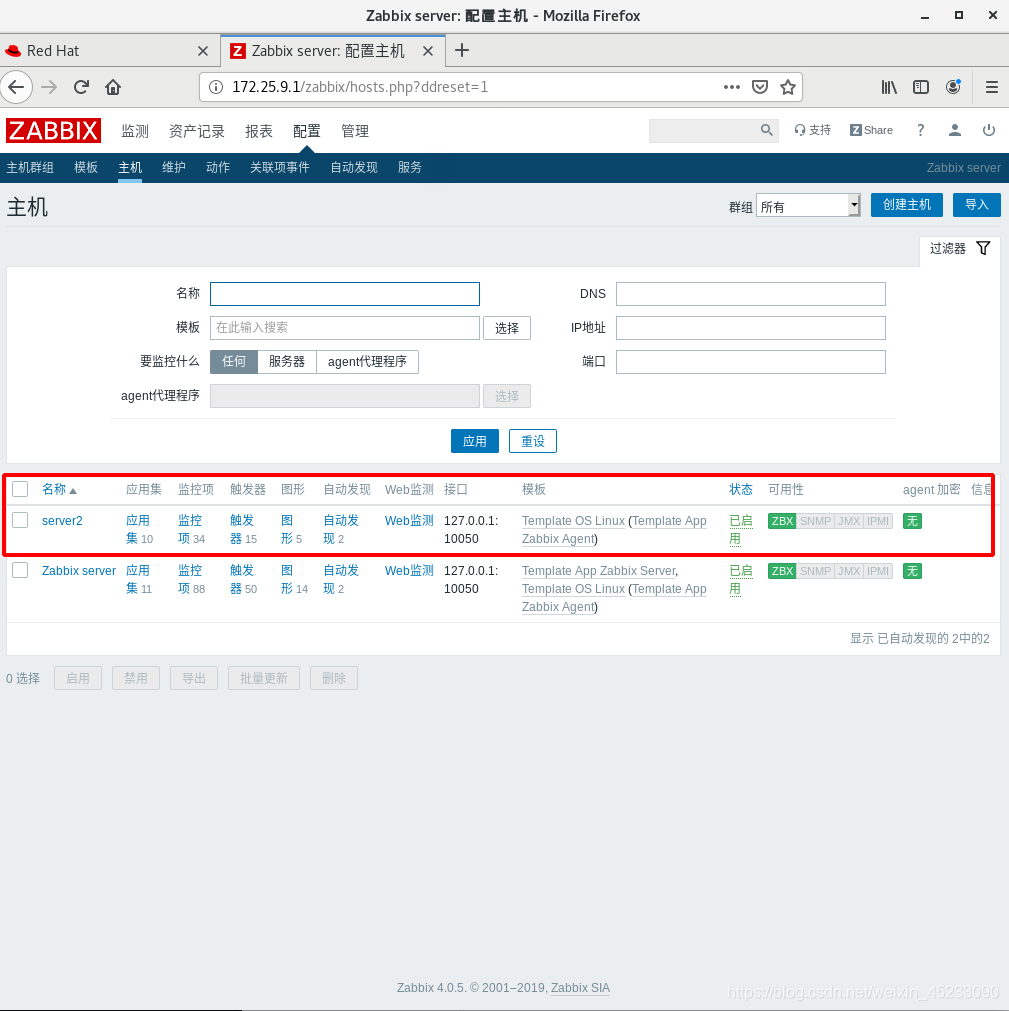Close the Zabbix server tab
The image size is (1009, 1011).
427,51
